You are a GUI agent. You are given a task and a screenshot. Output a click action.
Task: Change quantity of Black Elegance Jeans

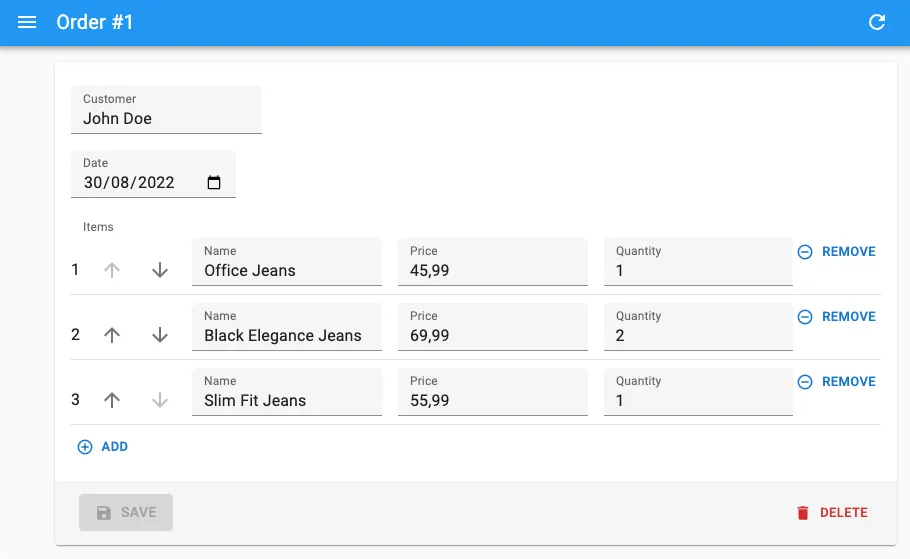tap(698, 336)
